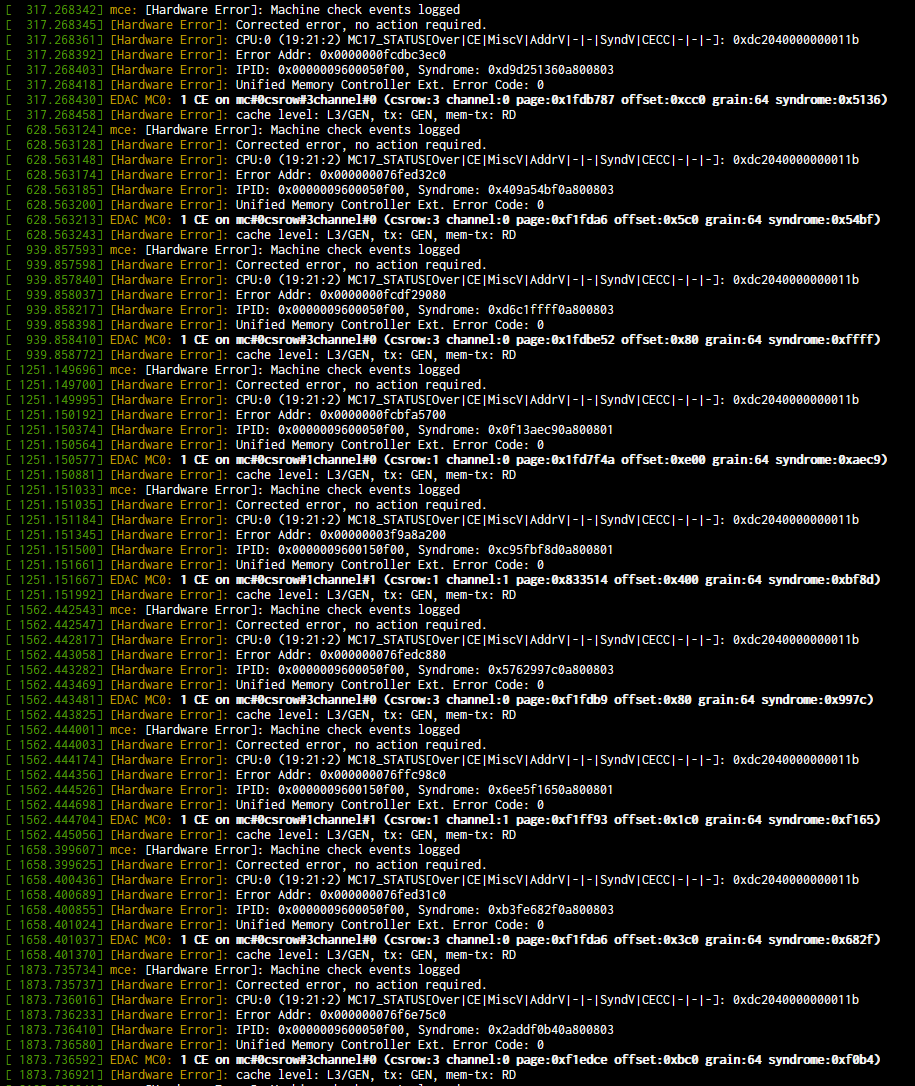Select EDAC line with syndrome:0x682f
915x1086 pixels.
(x=530, y=940)
